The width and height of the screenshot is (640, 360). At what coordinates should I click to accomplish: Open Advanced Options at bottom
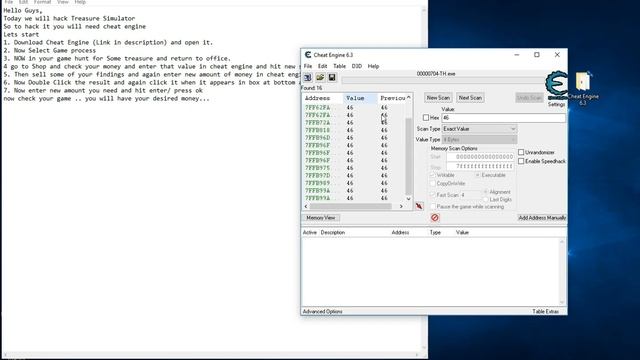322,311
